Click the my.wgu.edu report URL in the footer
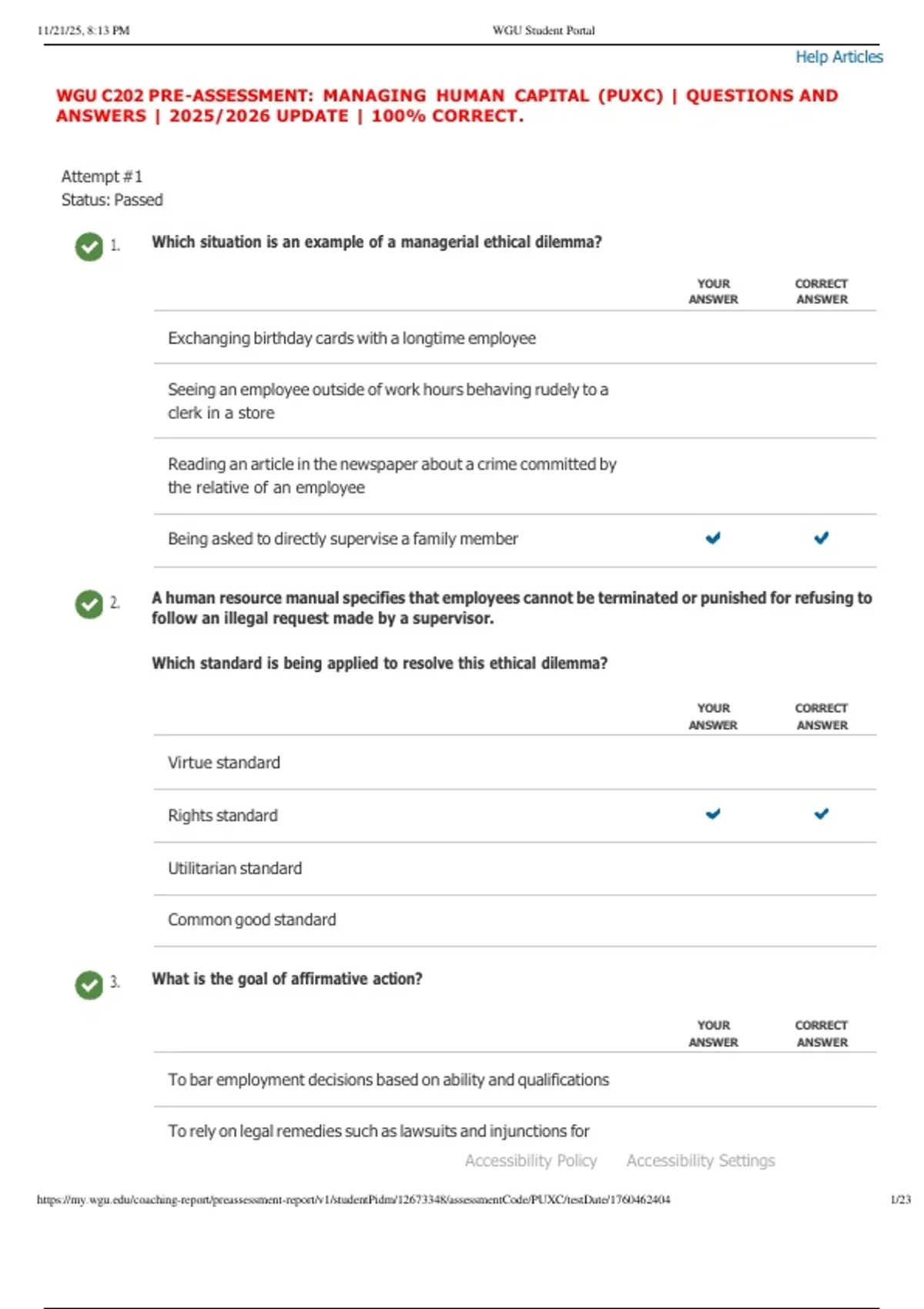This screenshot has width=924, height=1309. (x=353, y=1200)
